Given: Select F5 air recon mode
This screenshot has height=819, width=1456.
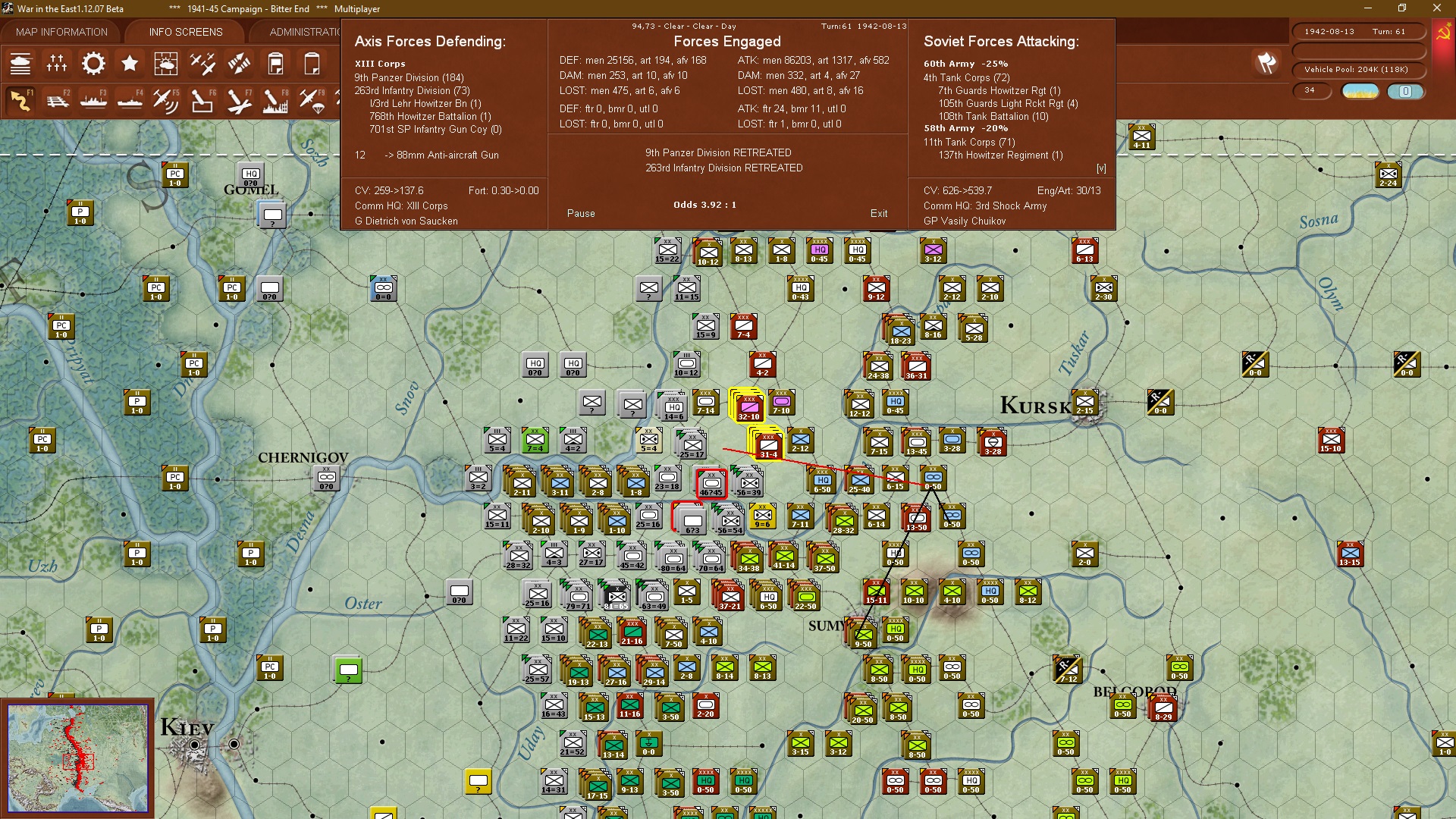Looking at the screenshot, I should 166,100.
